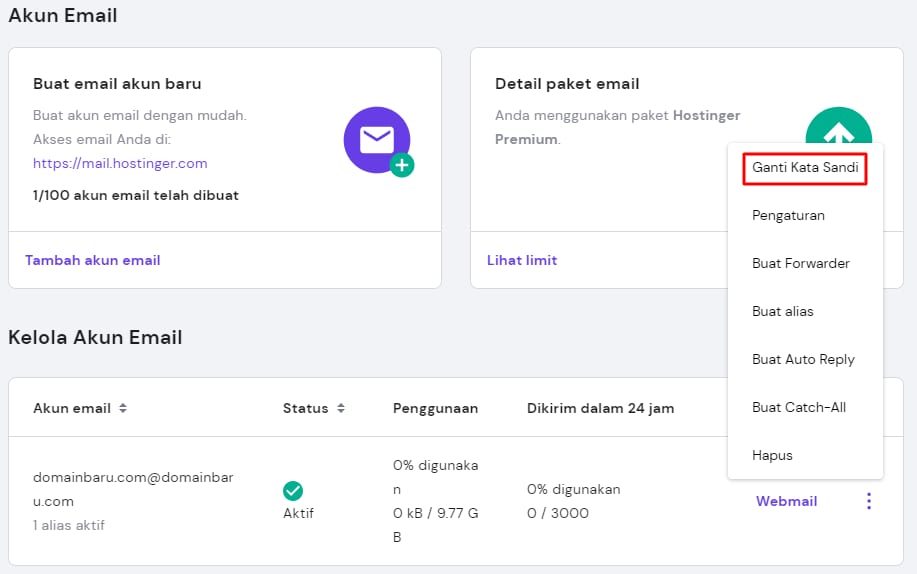
Task: Click the purple envelope new email icon
Action: pos(377,140)
